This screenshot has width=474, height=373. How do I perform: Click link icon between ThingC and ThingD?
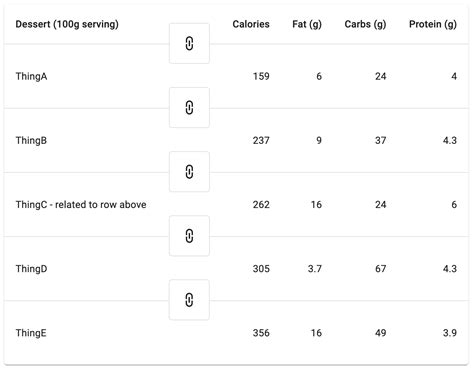(x=189, y=236)
